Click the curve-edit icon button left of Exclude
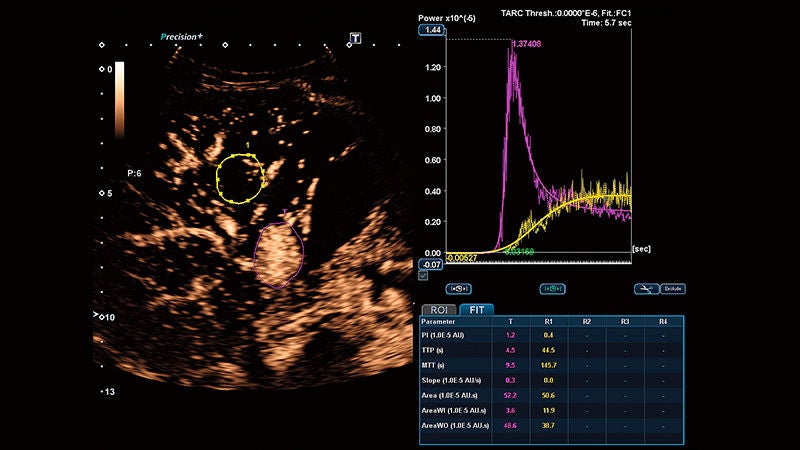Viewport: 800px width, 450px height. 646,289
